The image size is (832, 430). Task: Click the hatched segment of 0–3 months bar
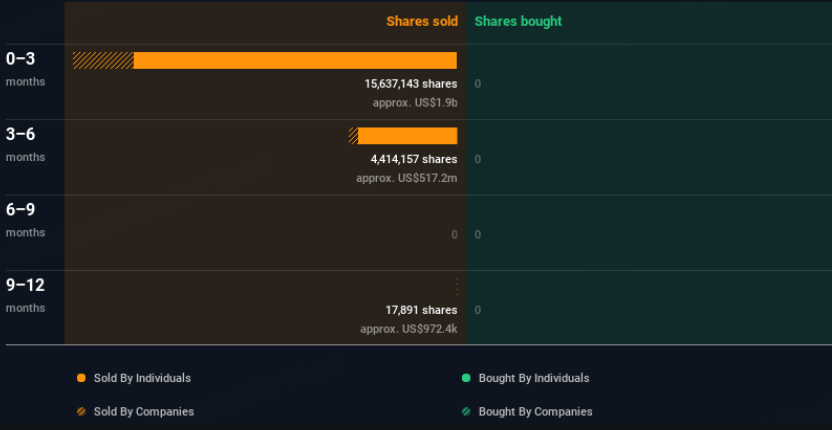[x=103, y=61]
